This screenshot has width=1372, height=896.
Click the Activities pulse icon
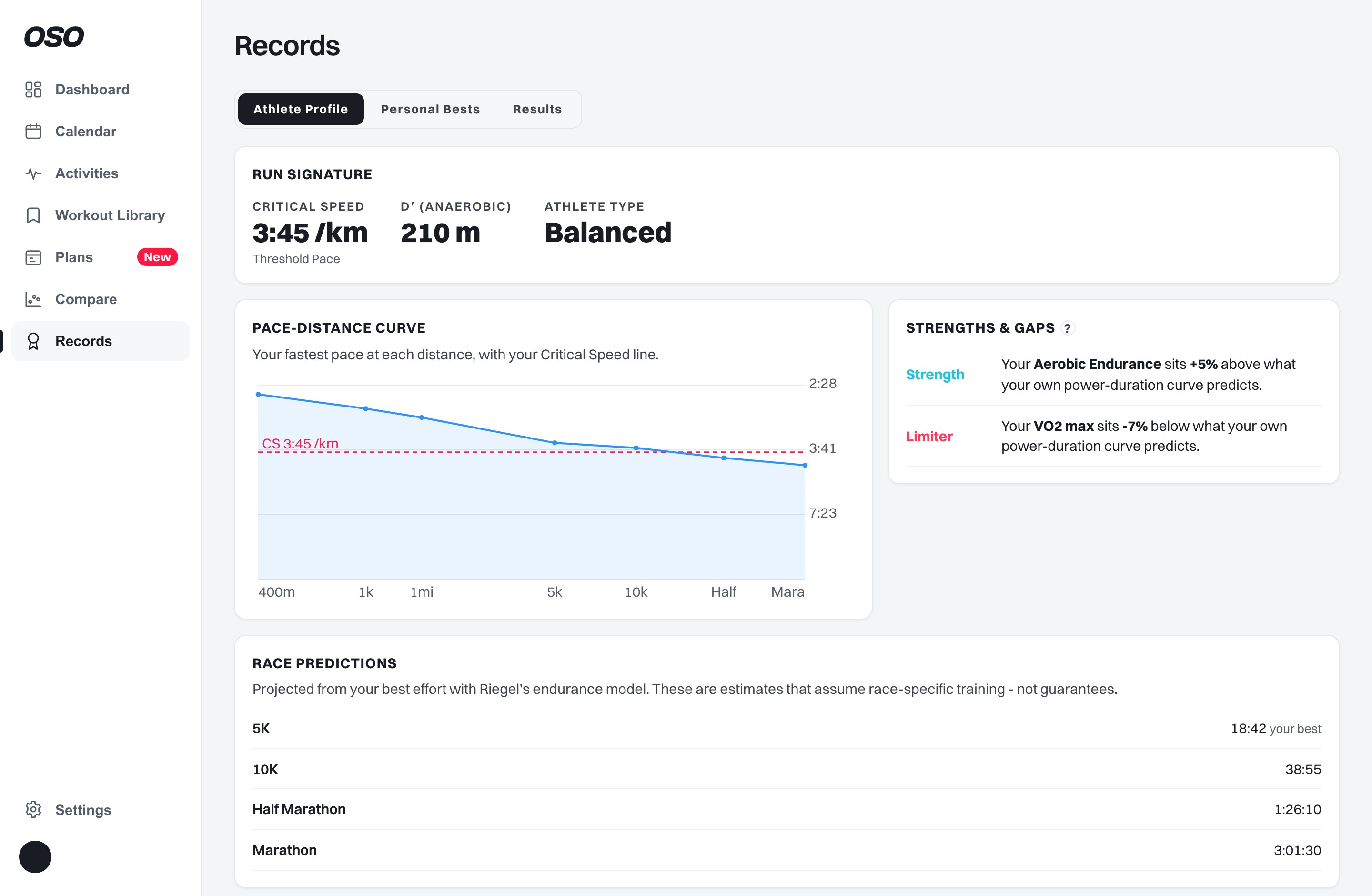(33, 173)
